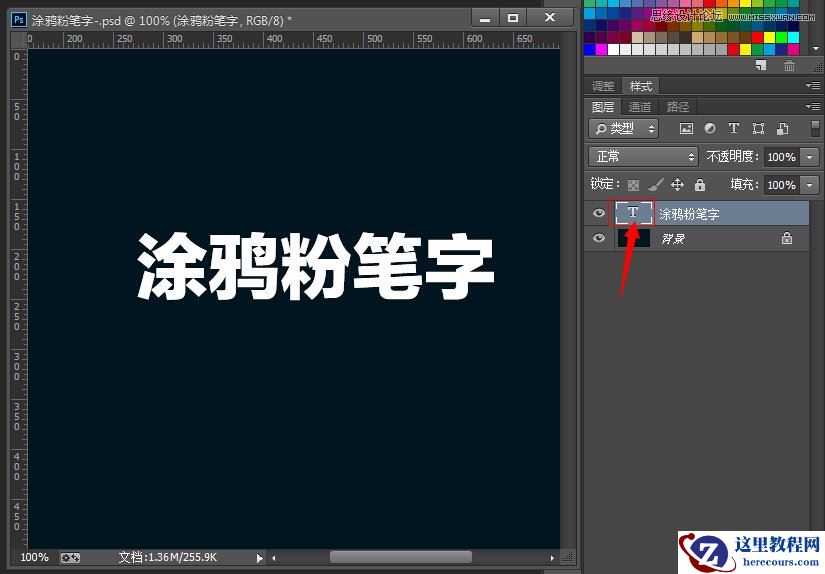Minimize the 涂鸦粉笔字 document window
This screenshot has width=825, height=574.
click(485, 18)
